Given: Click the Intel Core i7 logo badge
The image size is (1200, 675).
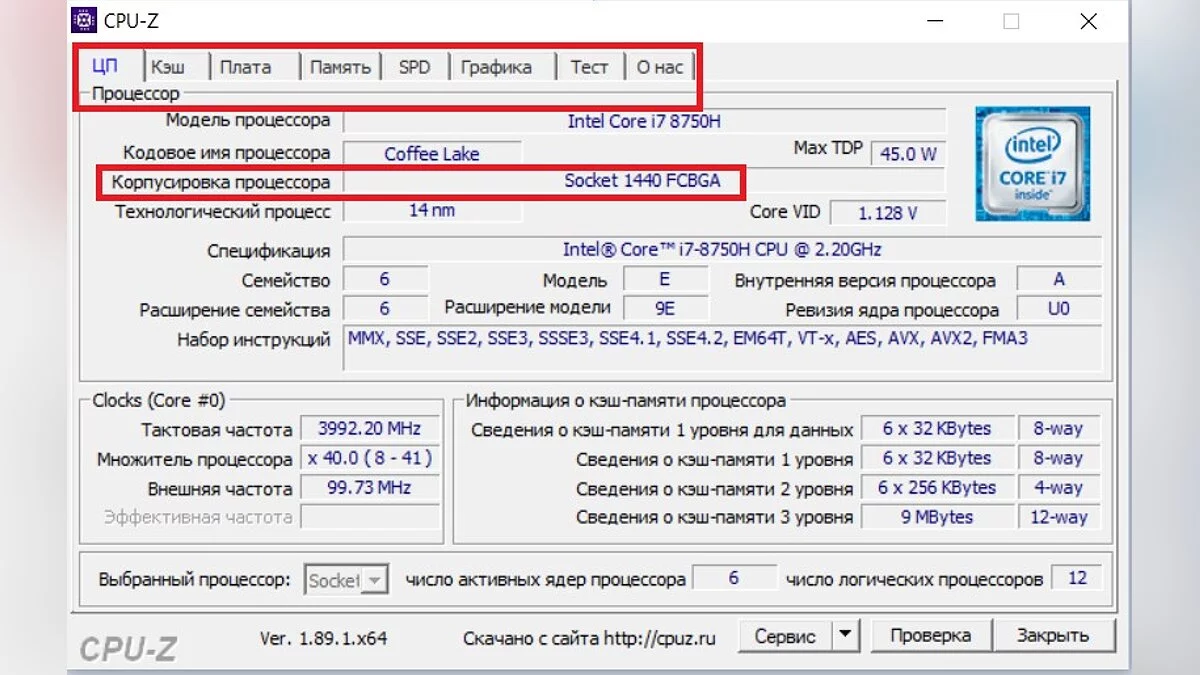Looking at the screenshot, I should (x=1033, y=163).
